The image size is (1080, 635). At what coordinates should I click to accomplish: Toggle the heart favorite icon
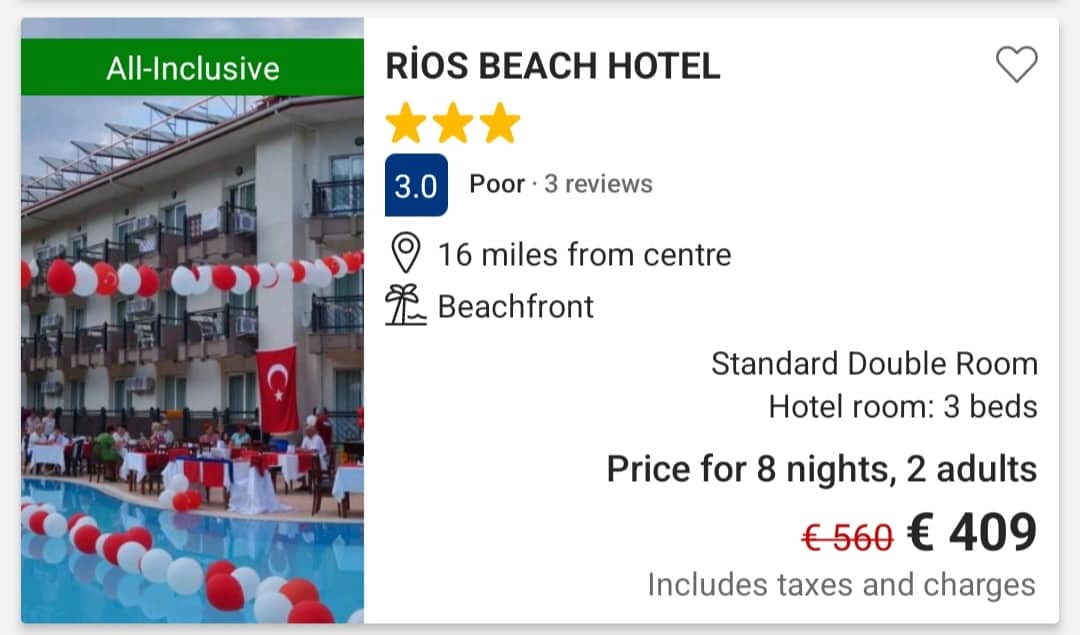click(1016, 66)
